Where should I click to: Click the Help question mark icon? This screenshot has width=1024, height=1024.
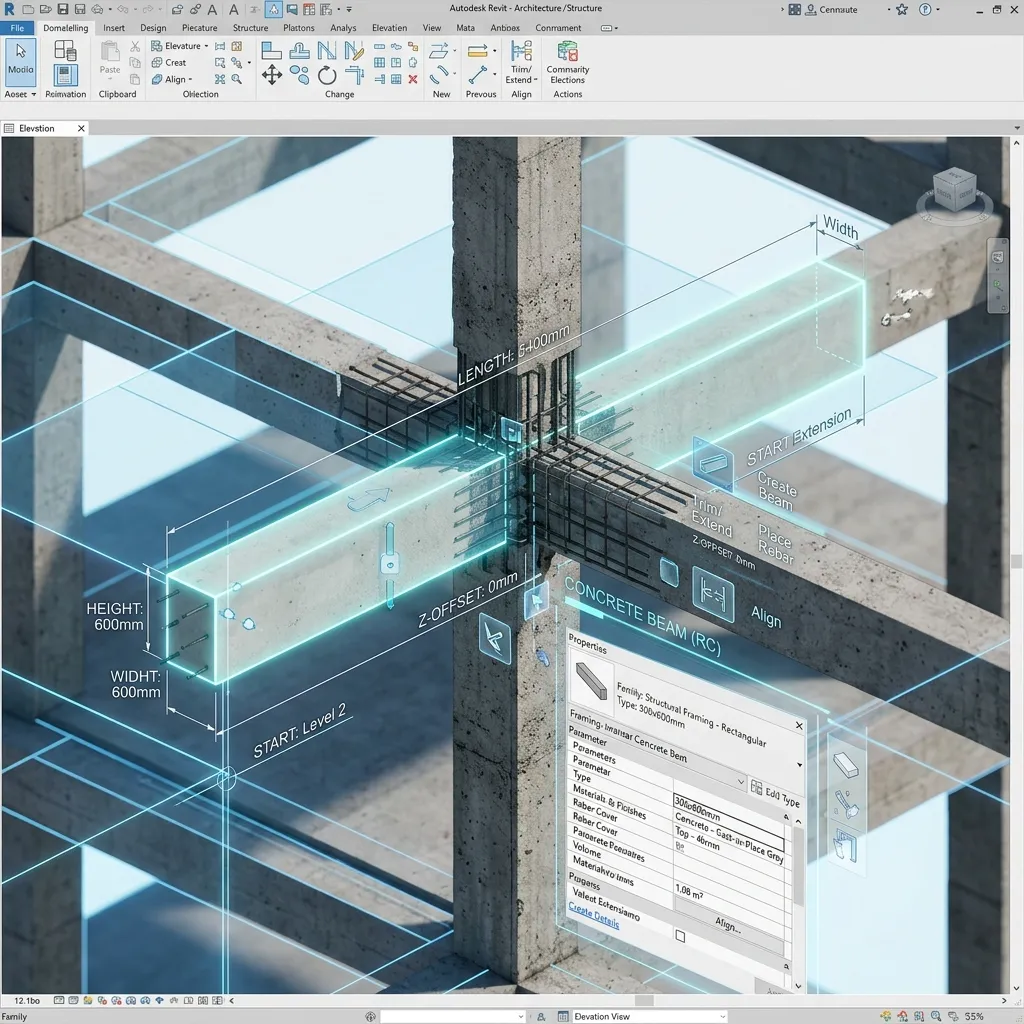coord(925,9)
